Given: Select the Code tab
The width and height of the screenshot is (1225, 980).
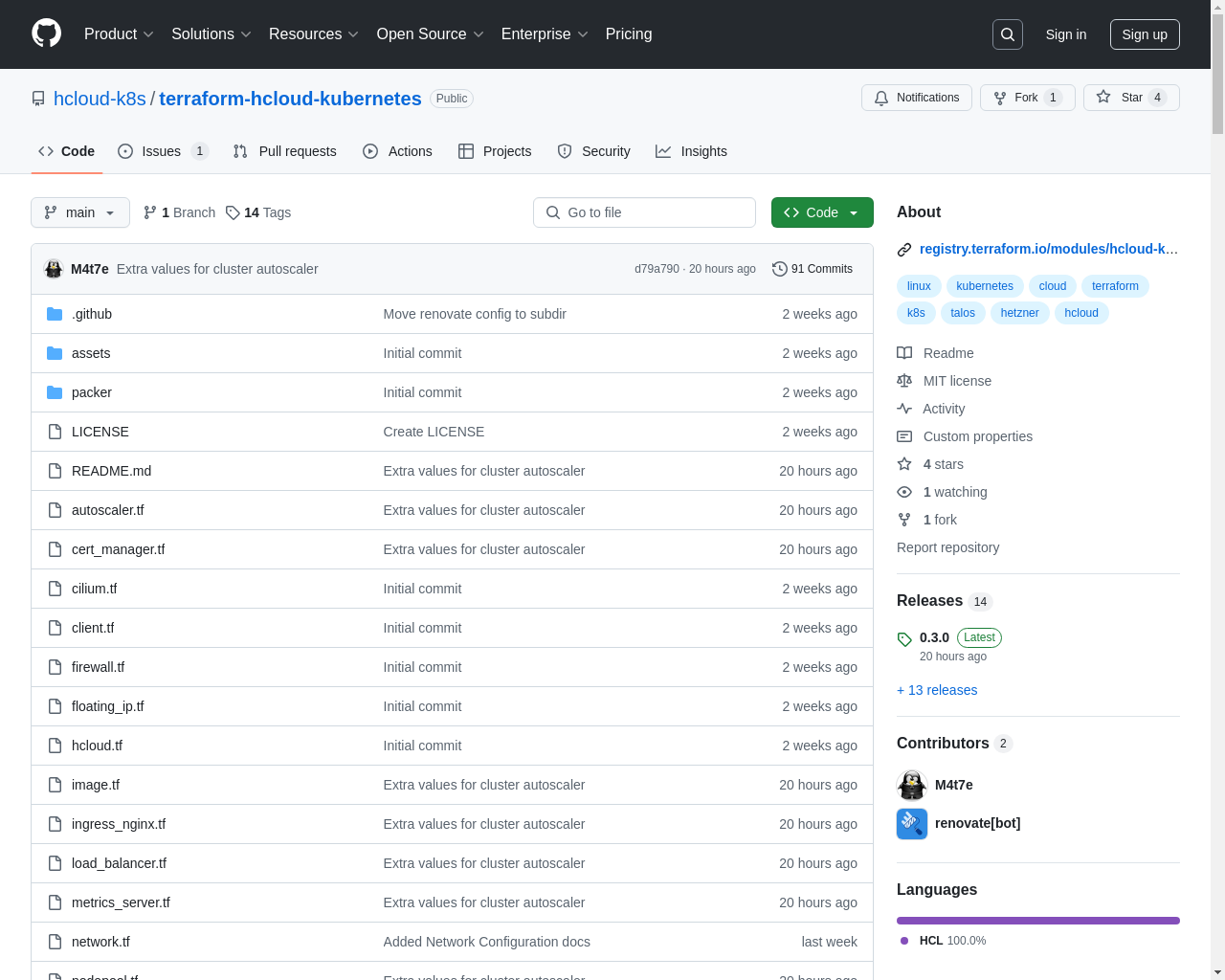Looking at the screenshot, I should [x=67, y=151].
